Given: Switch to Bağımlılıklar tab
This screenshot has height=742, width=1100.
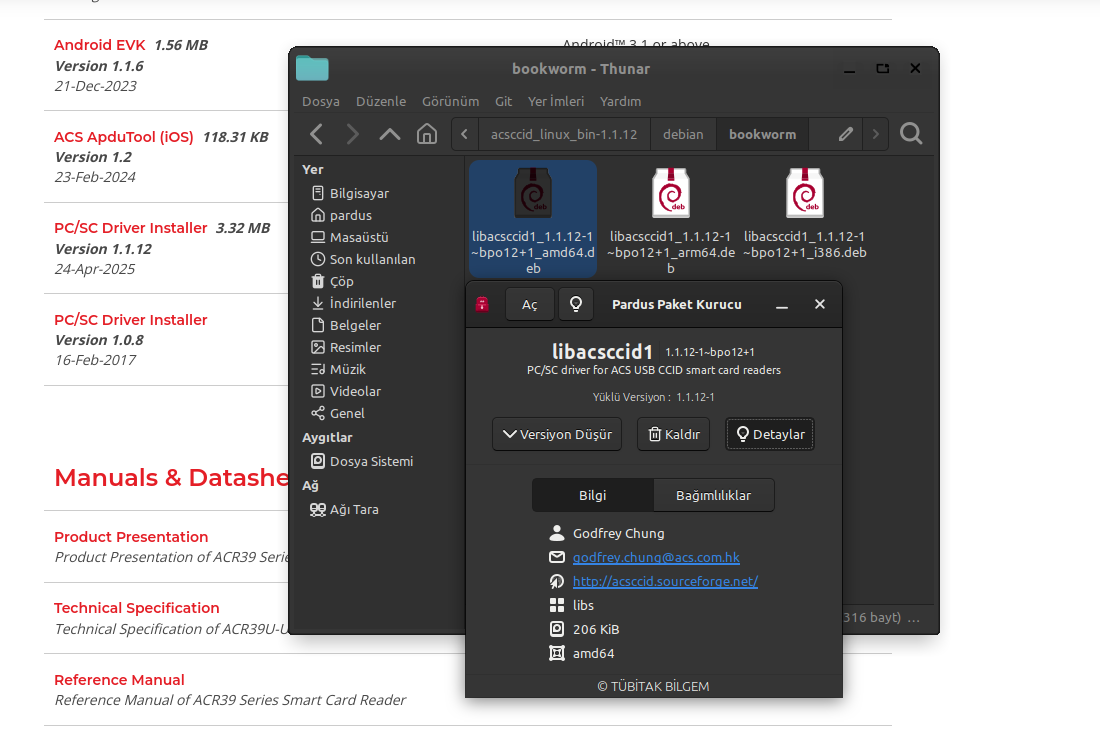Looking at the screenshot, I should 713,495.
